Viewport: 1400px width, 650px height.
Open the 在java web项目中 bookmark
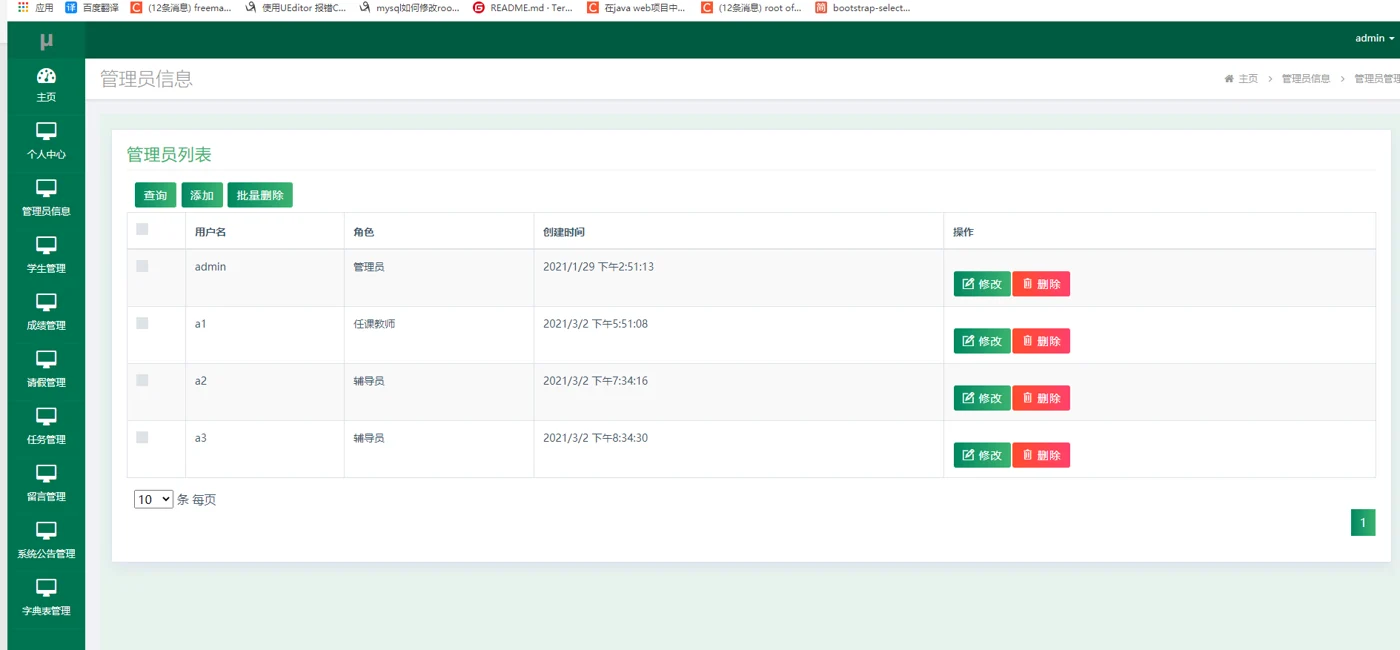636,7
